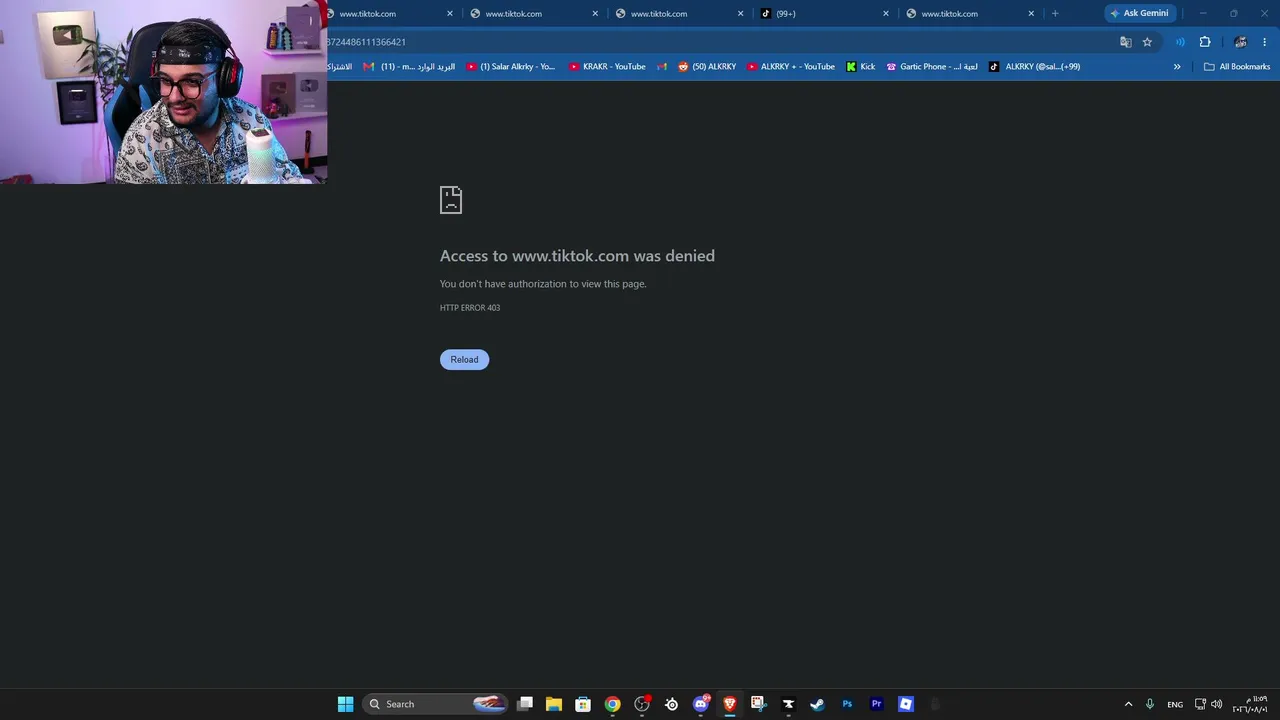Click the blue sound waves toolbar icon
Viewport: 1280px width, 720px height.
(x=1180, y=42)
